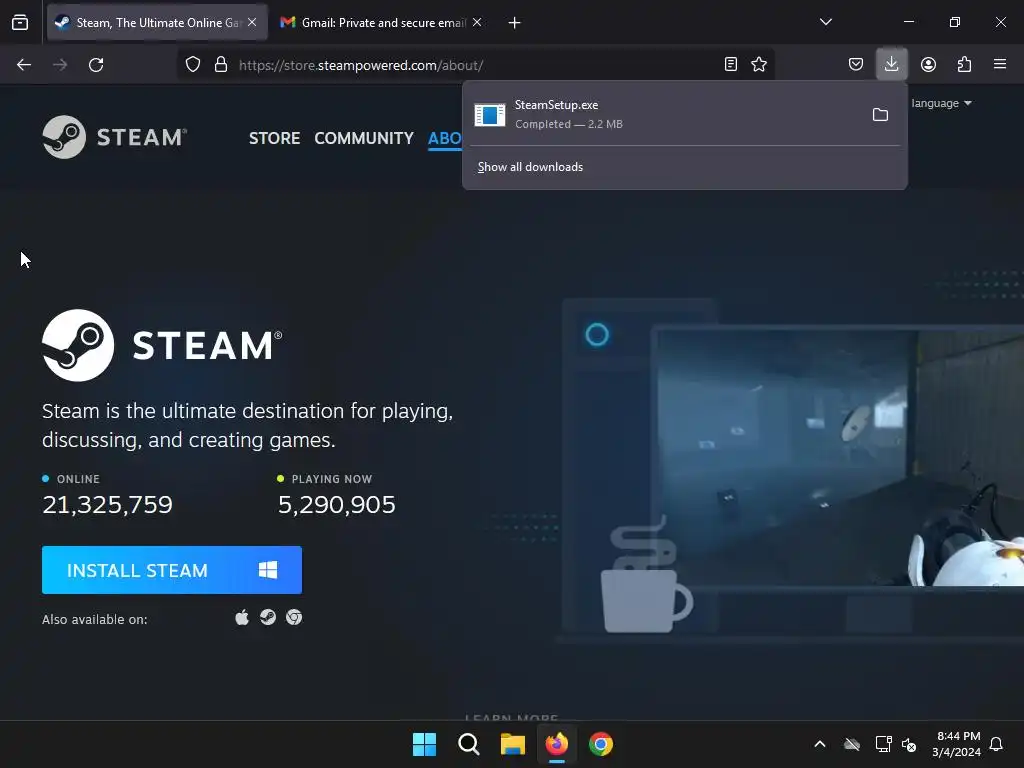Open Firefox View recent browsing icon
The image size is (1024, 768).
(x=20, y=23)
